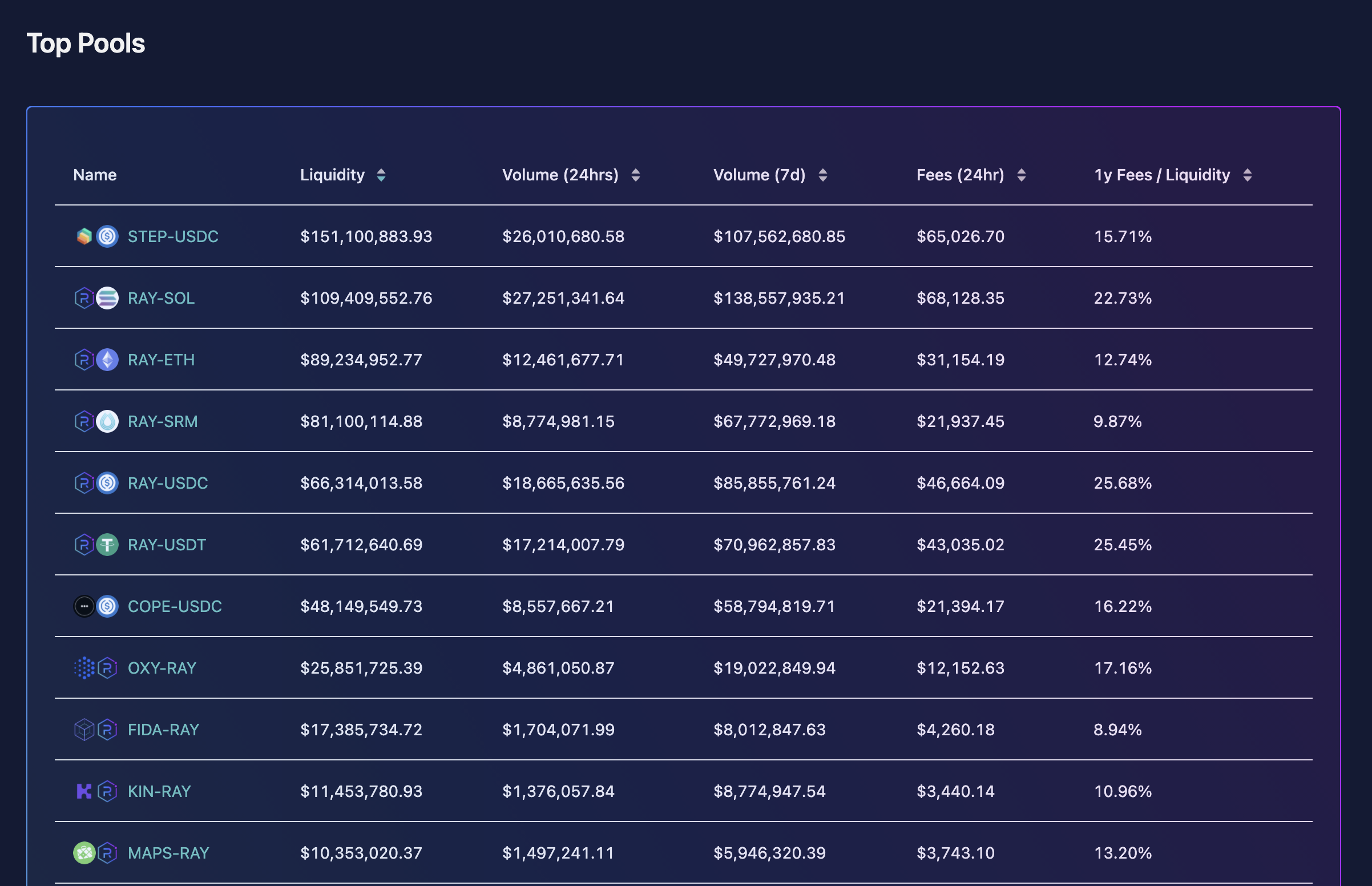Sort by 1y Fees / Liquidity arrows
The image size is (1372, 886).
point(1247,175)
